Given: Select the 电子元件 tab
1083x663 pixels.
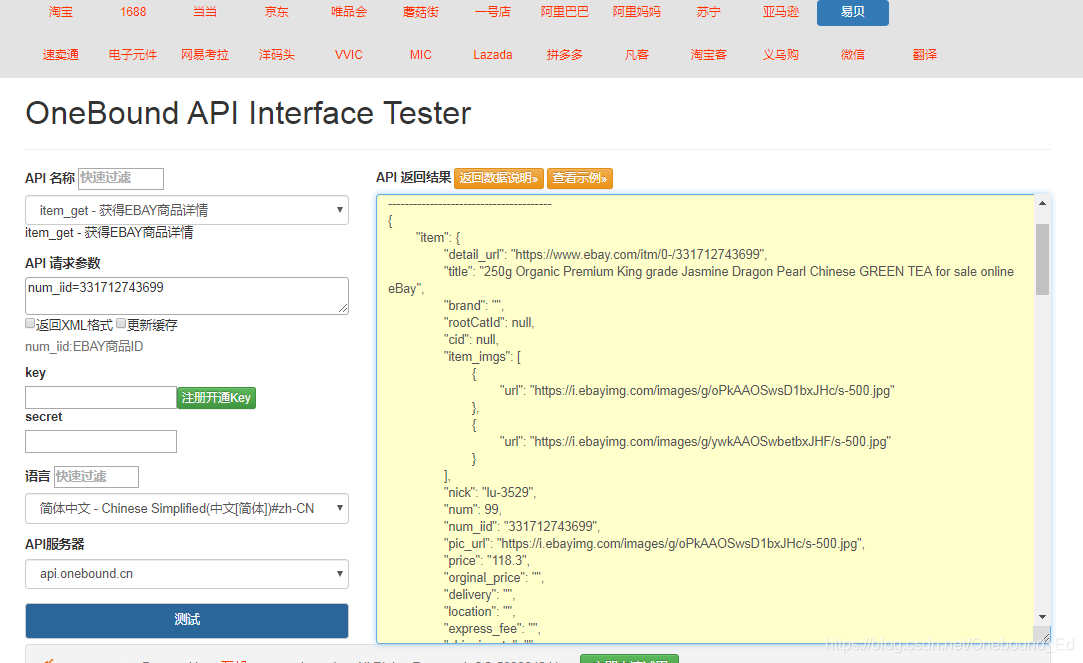Looking at the screenshot, I should 133,55.
